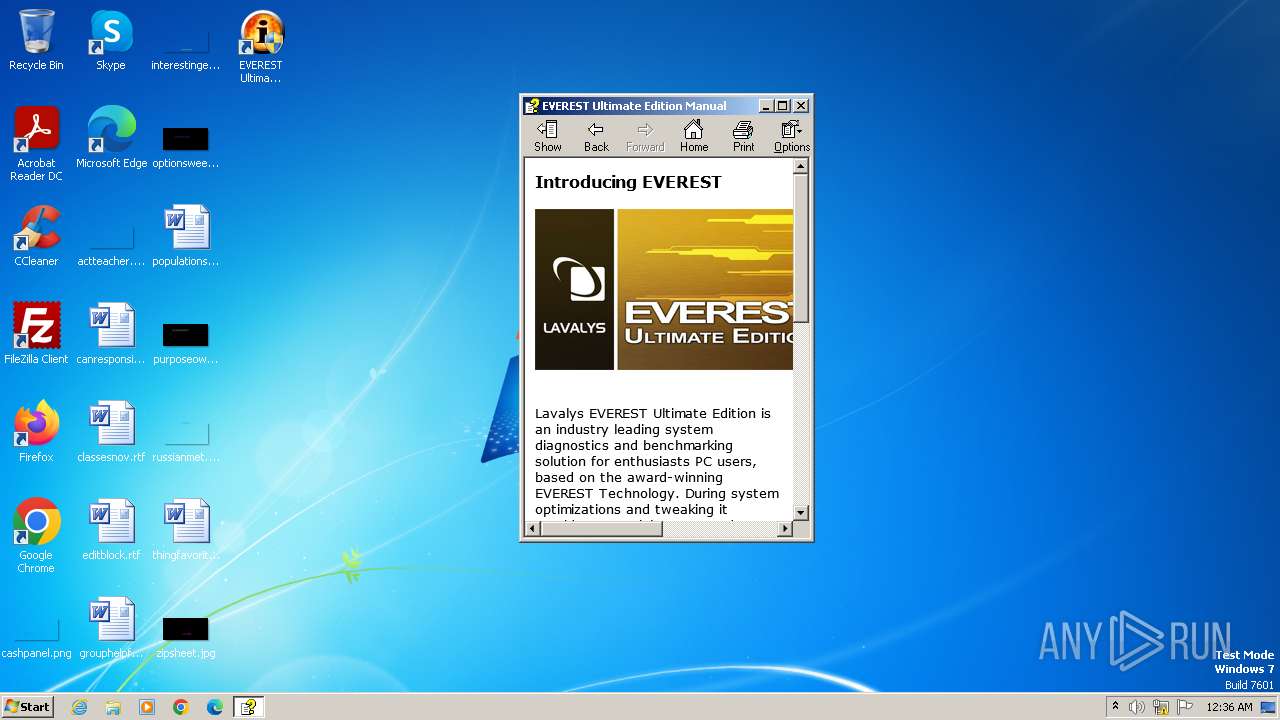The width and height of the screenshot is (1280, 720).
Task: Open Windows Explorer from the taskbar
Action: [113, 707]
